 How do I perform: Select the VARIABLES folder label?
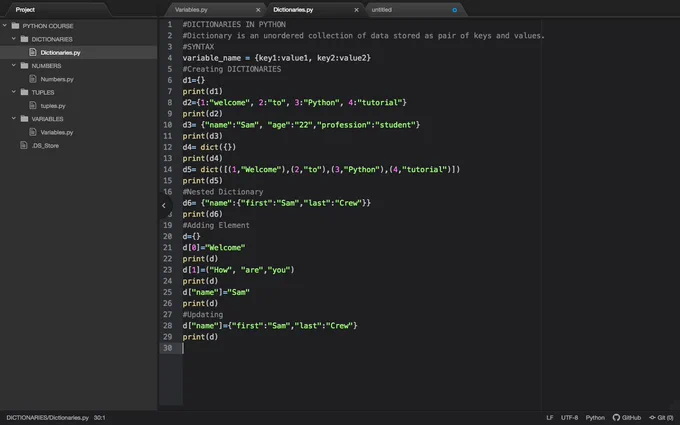(x=47, y=119)
